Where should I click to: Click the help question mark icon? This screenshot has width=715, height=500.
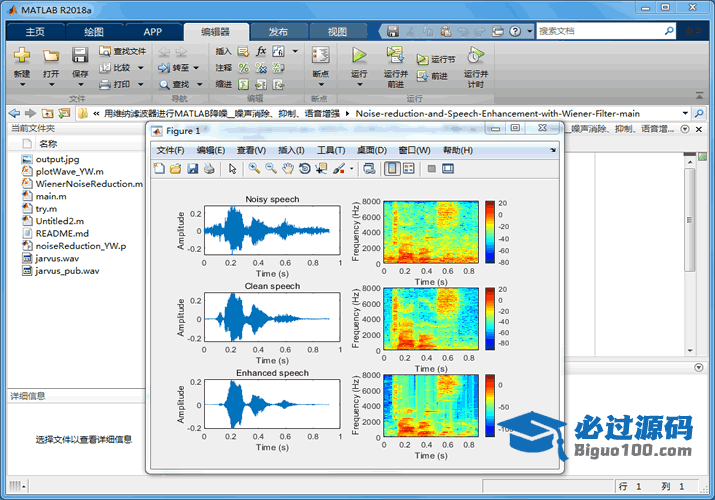click(x=515, y=31)
